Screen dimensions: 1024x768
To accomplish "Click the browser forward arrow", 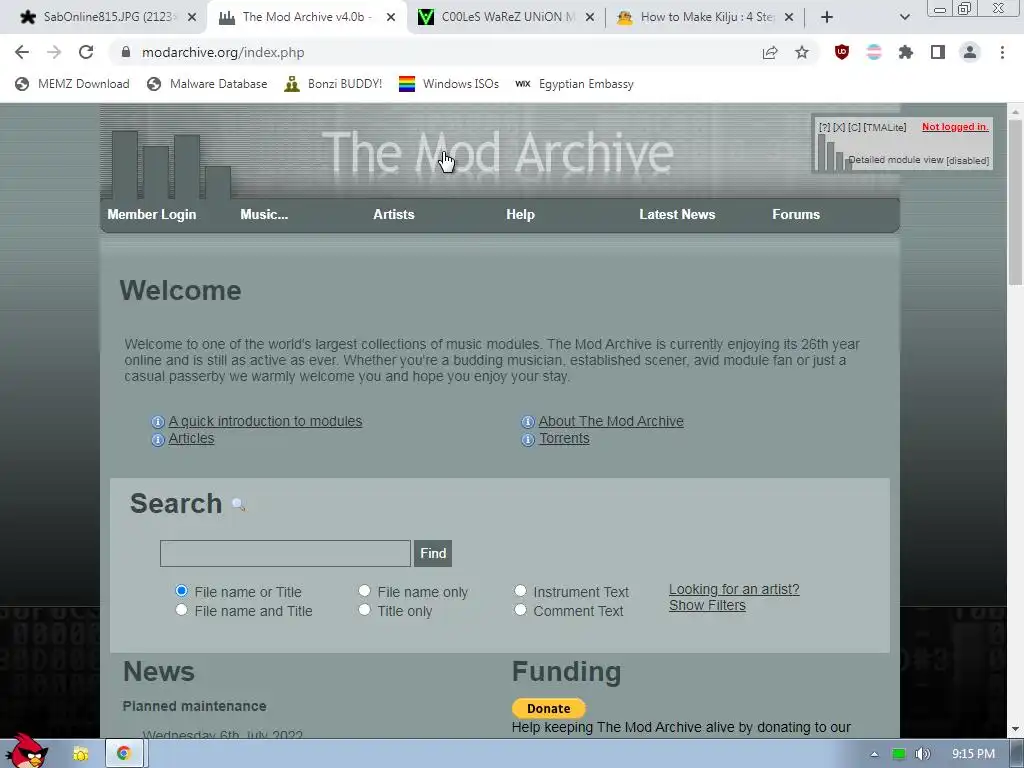I will click(54, 52).
